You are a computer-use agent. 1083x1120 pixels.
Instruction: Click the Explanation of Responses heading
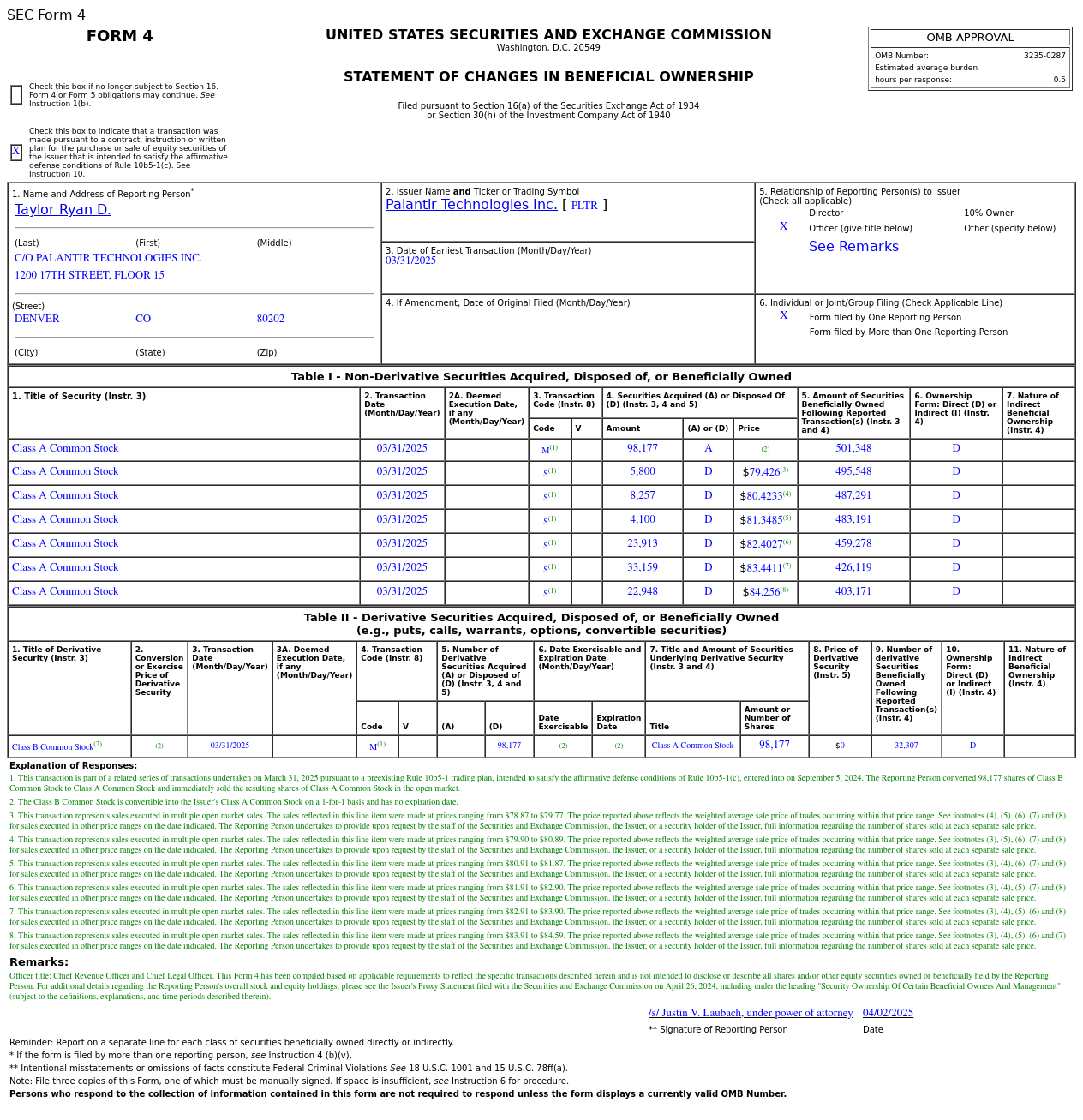pos(73,766)
